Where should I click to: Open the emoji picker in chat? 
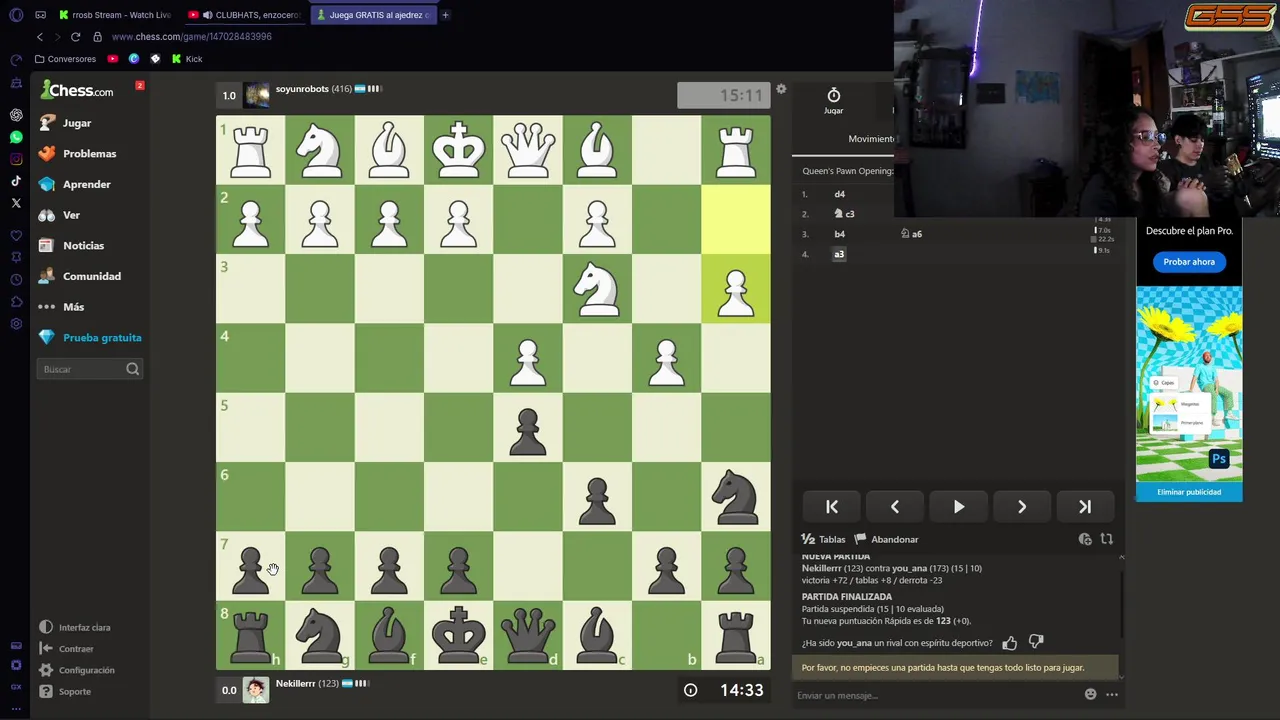coord(1090,694)
